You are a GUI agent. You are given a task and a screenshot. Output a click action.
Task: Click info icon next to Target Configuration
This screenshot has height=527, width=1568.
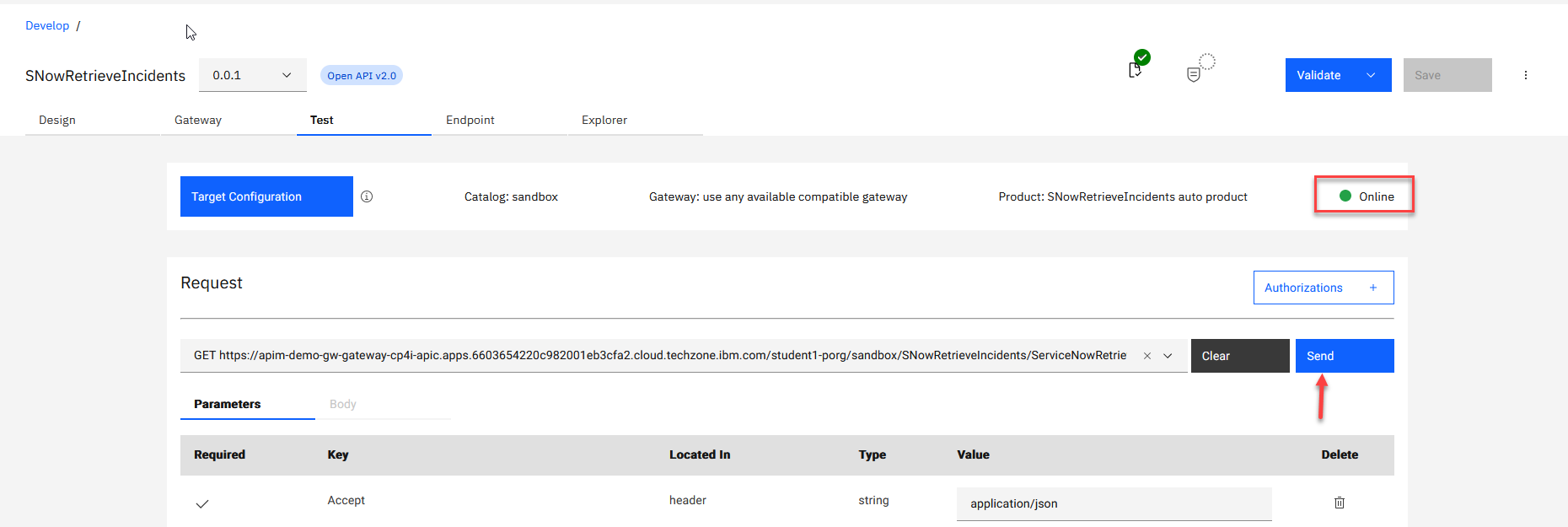point(367,196)
